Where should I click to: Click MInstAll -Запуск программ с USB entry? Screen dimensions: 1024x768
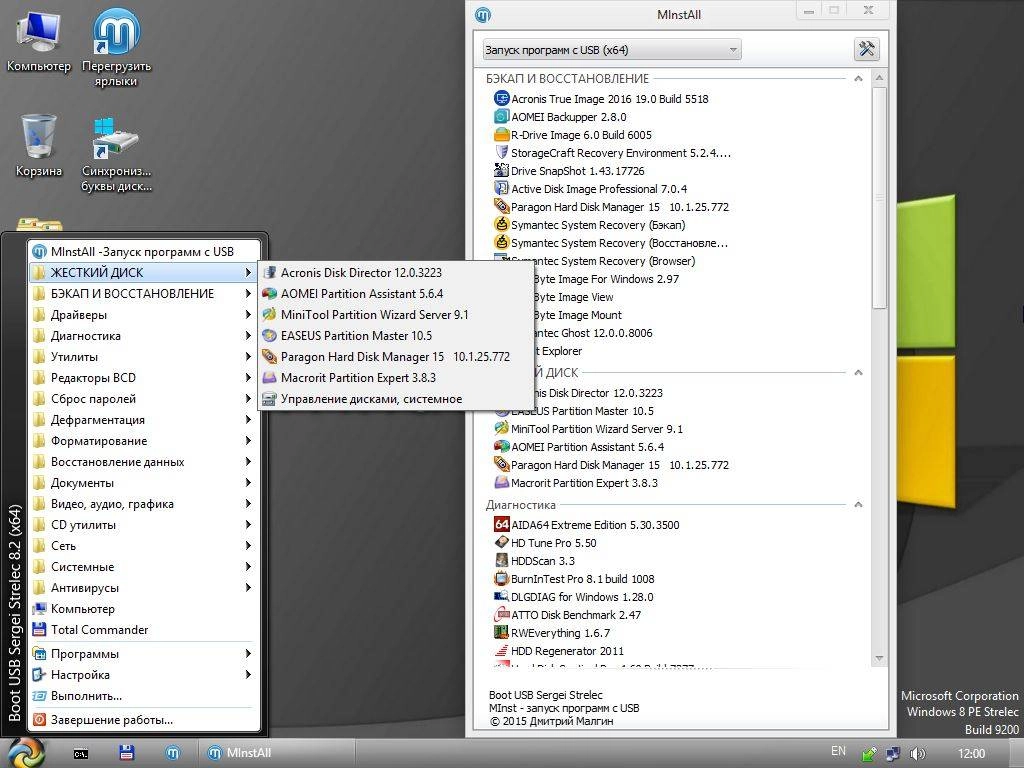tap(143, 251)
